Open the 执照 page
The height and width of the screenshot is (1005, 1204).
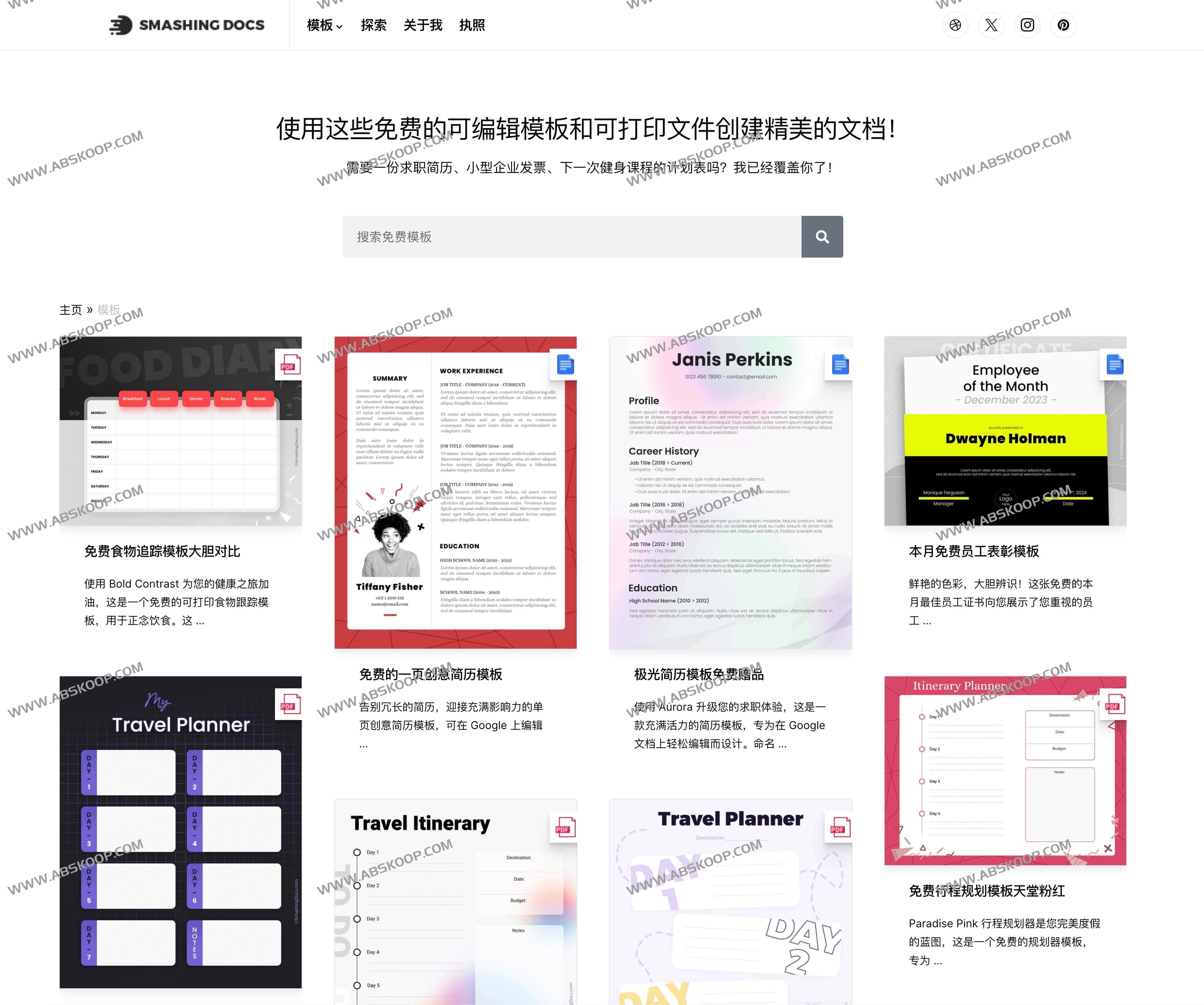click(472, 25)
